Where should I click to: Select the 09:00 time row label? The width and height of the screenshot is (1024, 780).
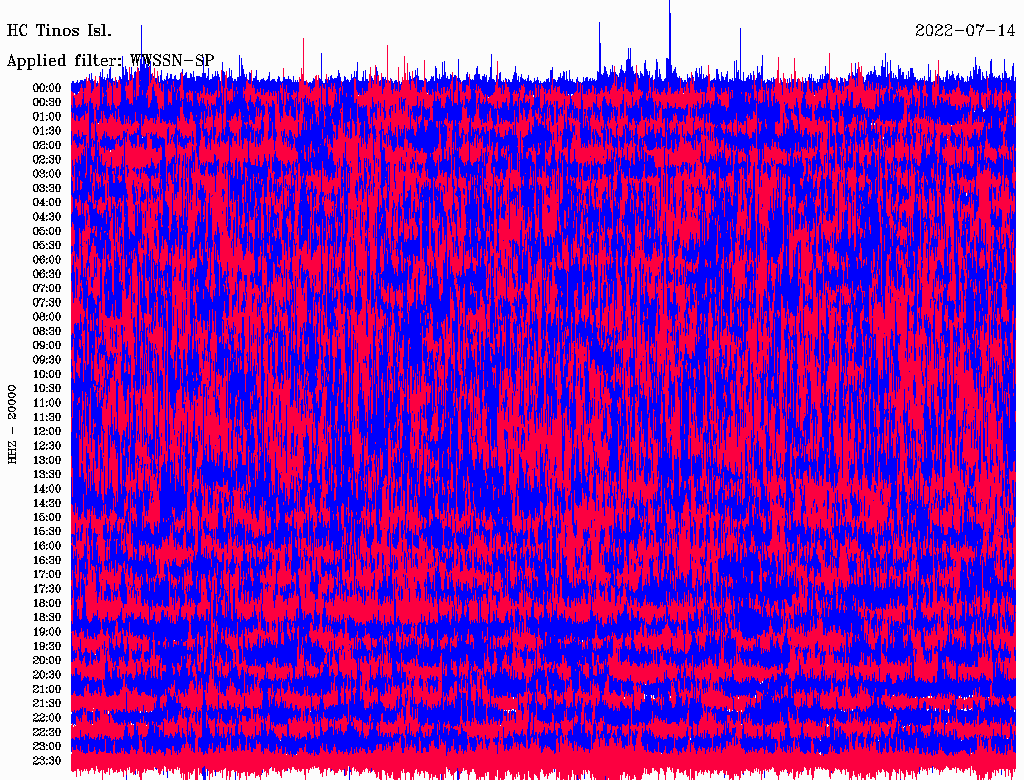point(47,345)
